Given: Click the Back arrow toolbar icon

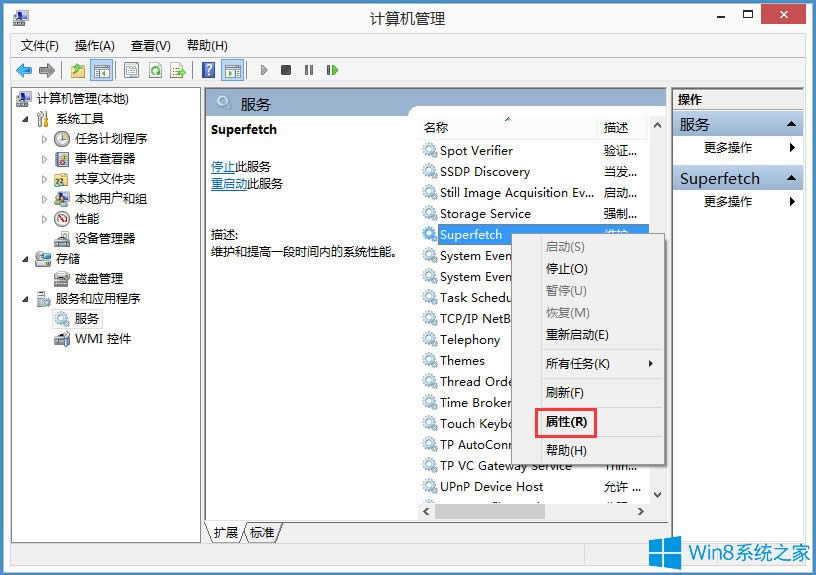Looking at the screenshot, I should (x=24, y=70).
